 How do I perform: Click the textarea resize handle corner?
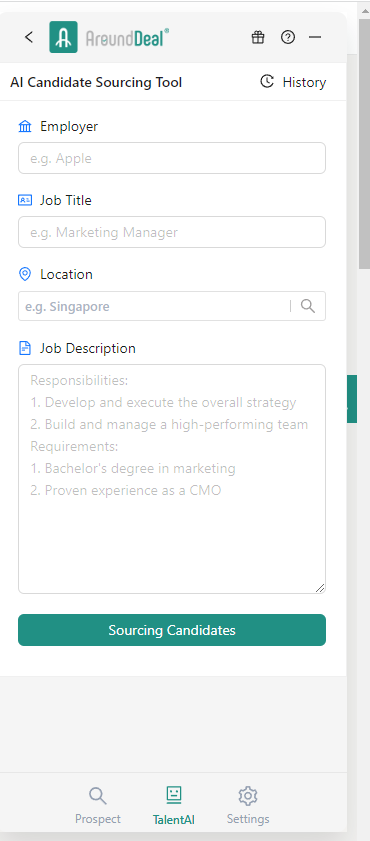(320, 588)
